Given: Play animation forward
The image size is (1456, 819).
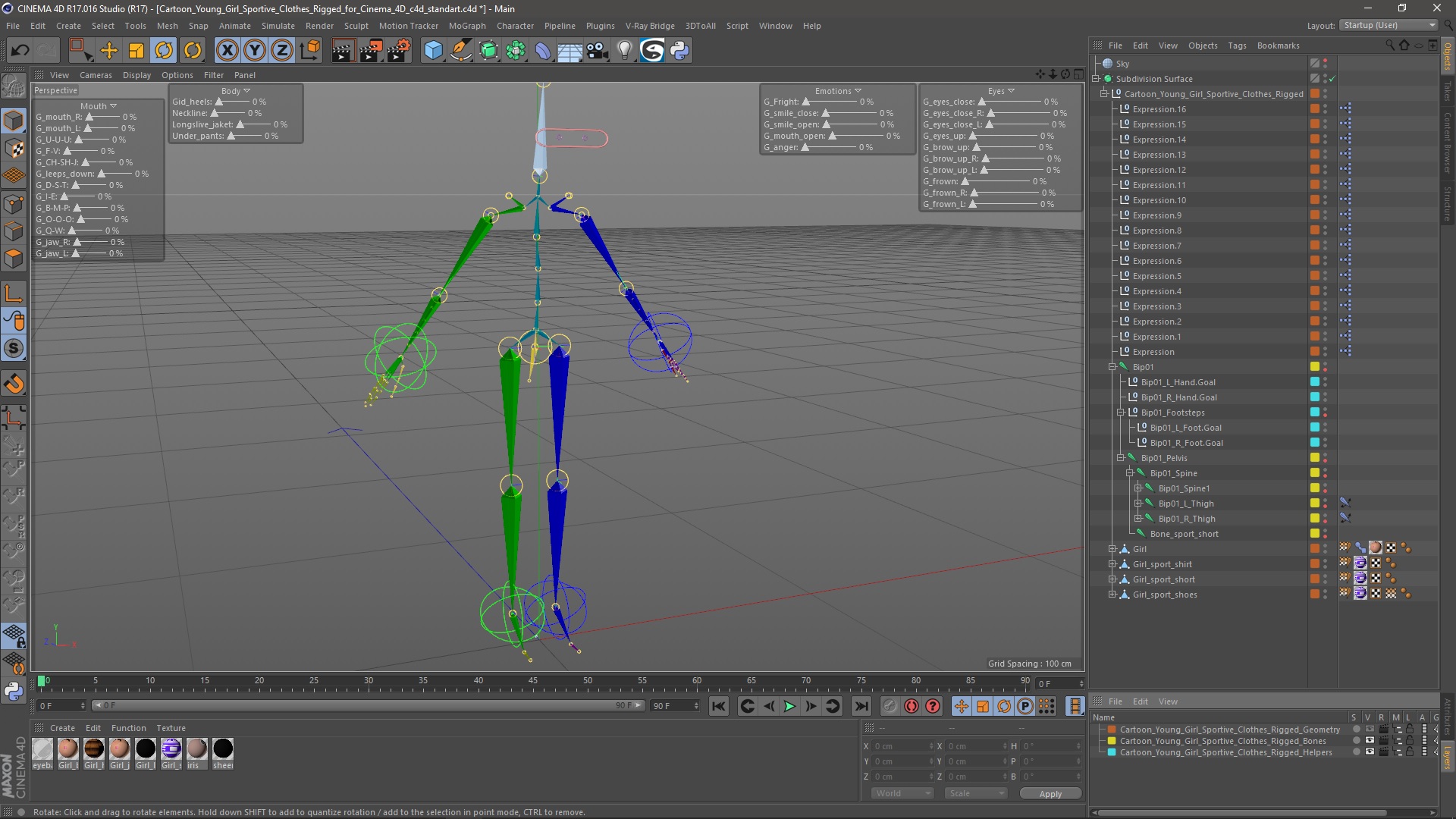Looking at the screenshot, I should coord(789,706).
